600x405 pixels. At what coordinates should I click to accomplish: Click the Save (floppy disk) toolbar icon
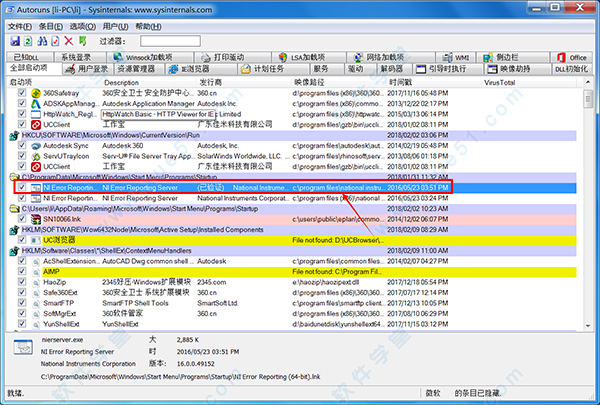(x=15, y=41)
